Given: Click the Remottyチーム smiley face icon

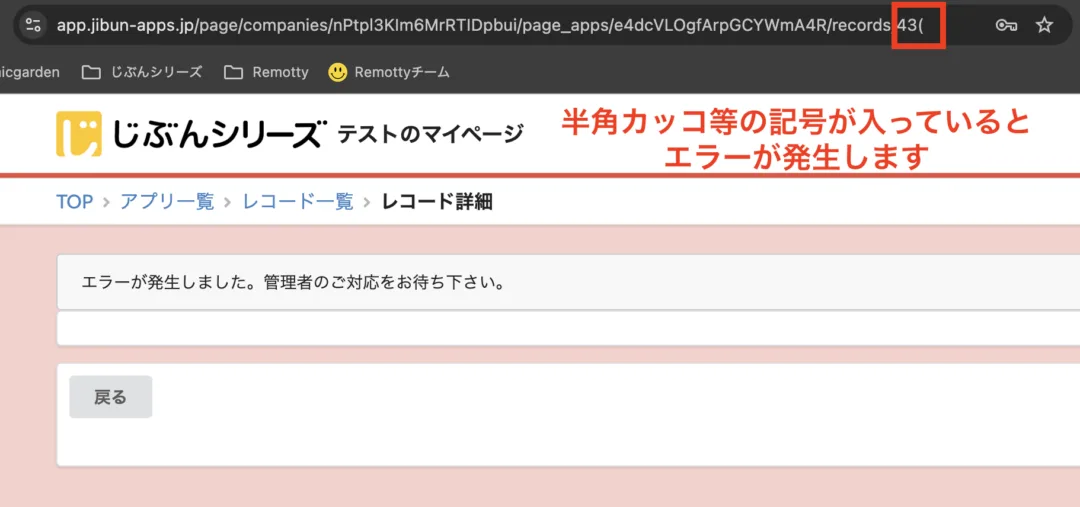Looking at the screenshot, I should [338, 72].
